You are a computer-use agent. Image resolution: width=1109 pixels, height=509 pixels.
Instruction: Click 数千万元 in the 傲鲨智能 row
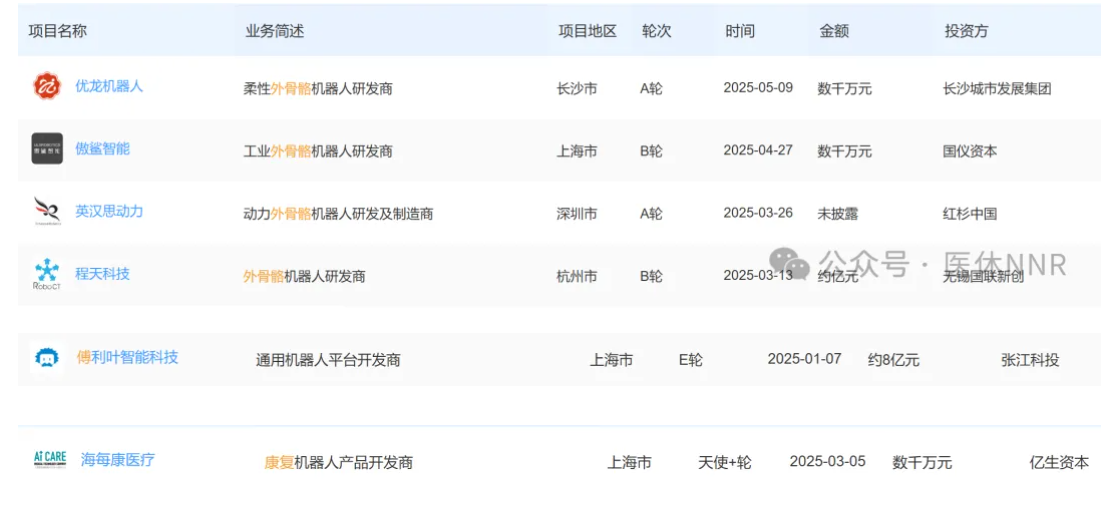coord(844,151)
